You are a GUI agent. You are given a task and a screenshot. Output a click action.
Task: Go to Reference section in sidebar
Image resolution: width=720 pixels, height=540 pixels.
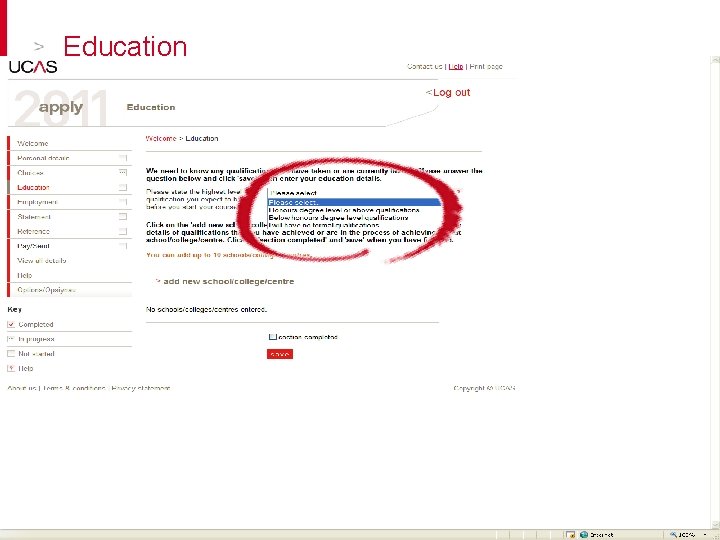34,231
